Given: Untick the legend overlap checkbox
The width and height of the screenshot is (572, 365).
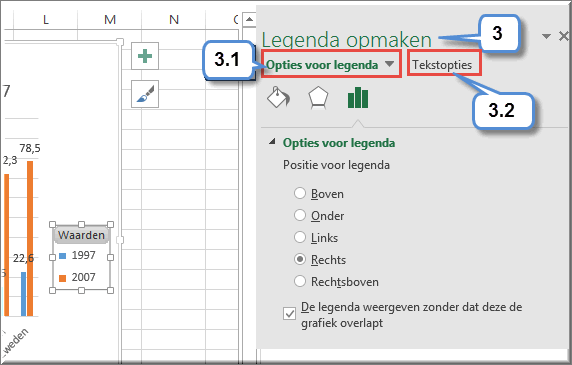Looking at the screenshot, I should click(x=290, y=314).
